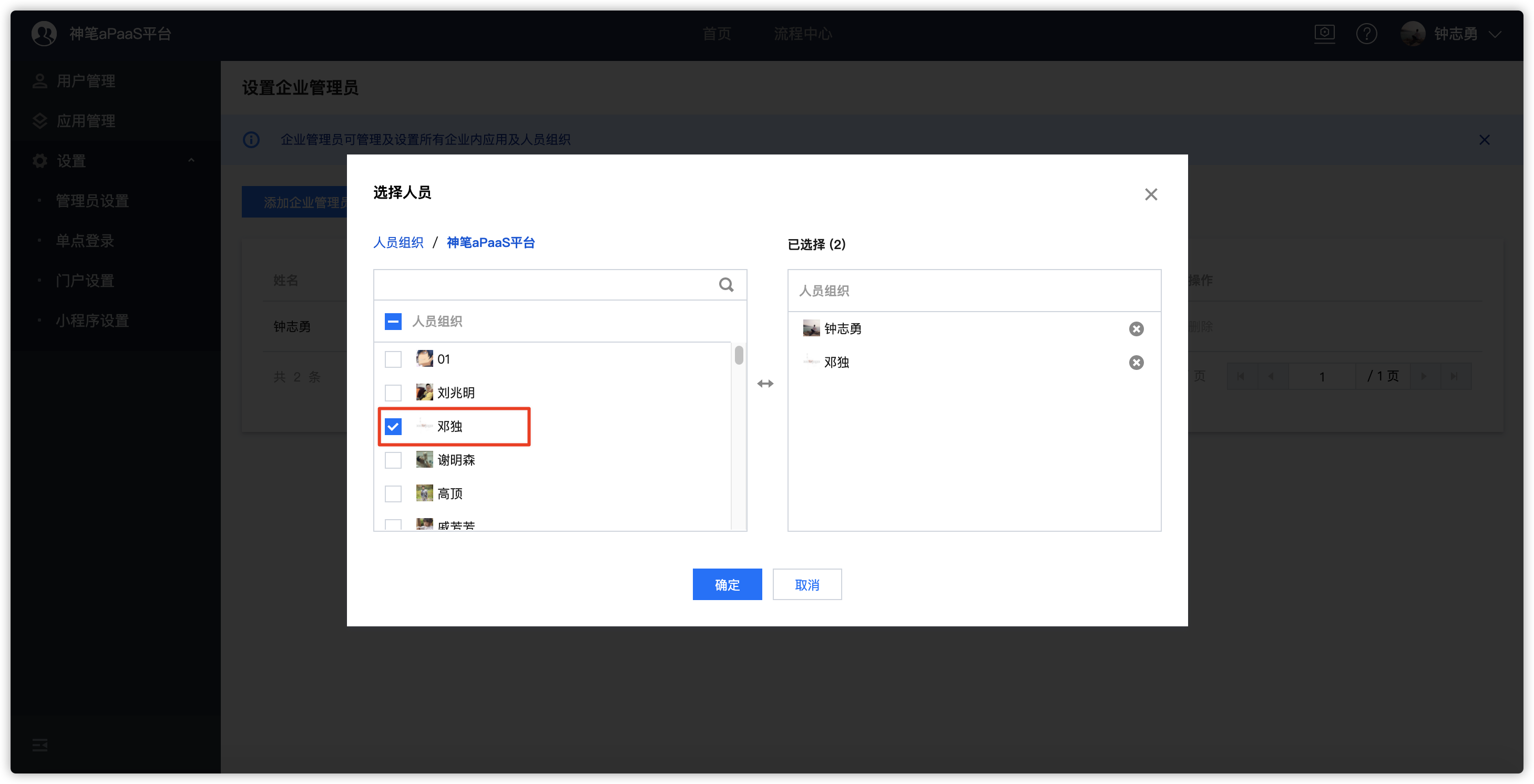Go to 首页 in the top navigation
1534x784 pixels.
(717, 34)
